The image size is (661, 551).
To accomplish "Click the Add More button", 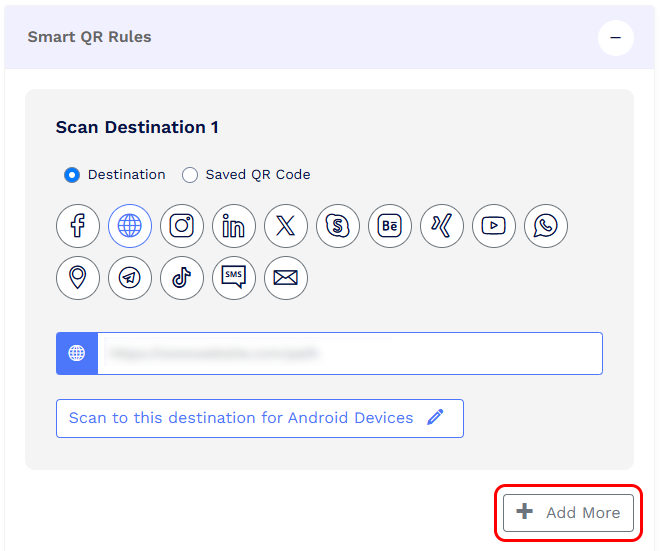I will [x=568, y=513].
